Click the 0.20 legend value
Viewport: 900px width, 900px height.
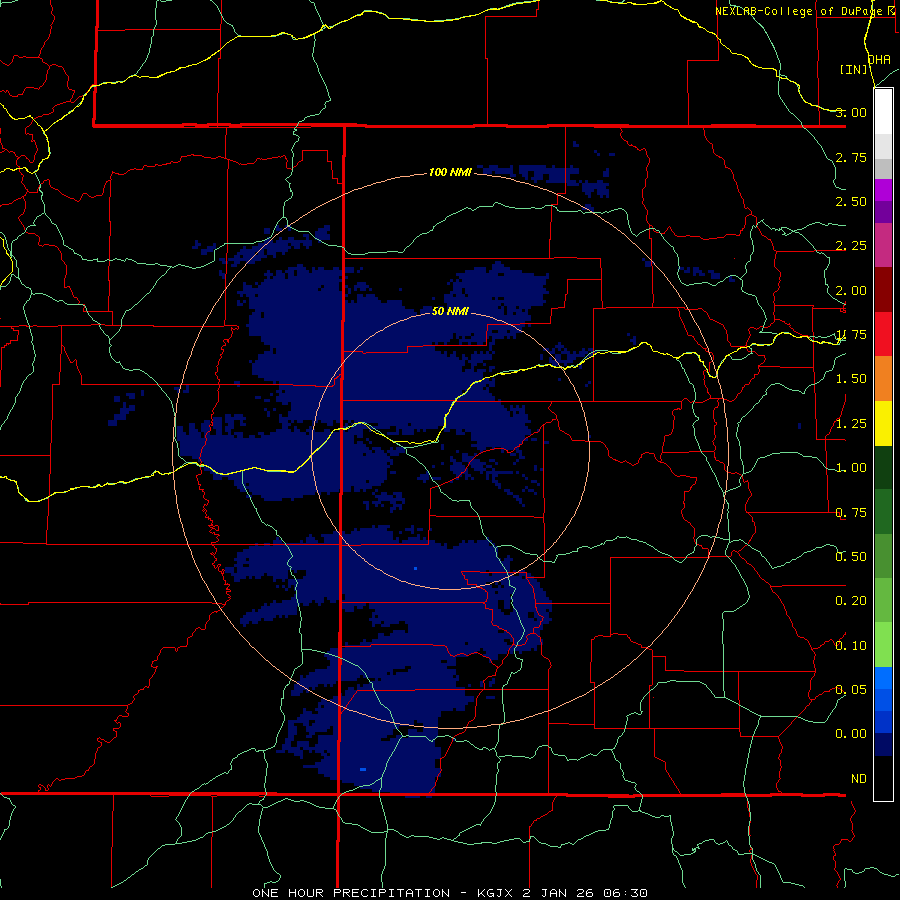point(851,601)
